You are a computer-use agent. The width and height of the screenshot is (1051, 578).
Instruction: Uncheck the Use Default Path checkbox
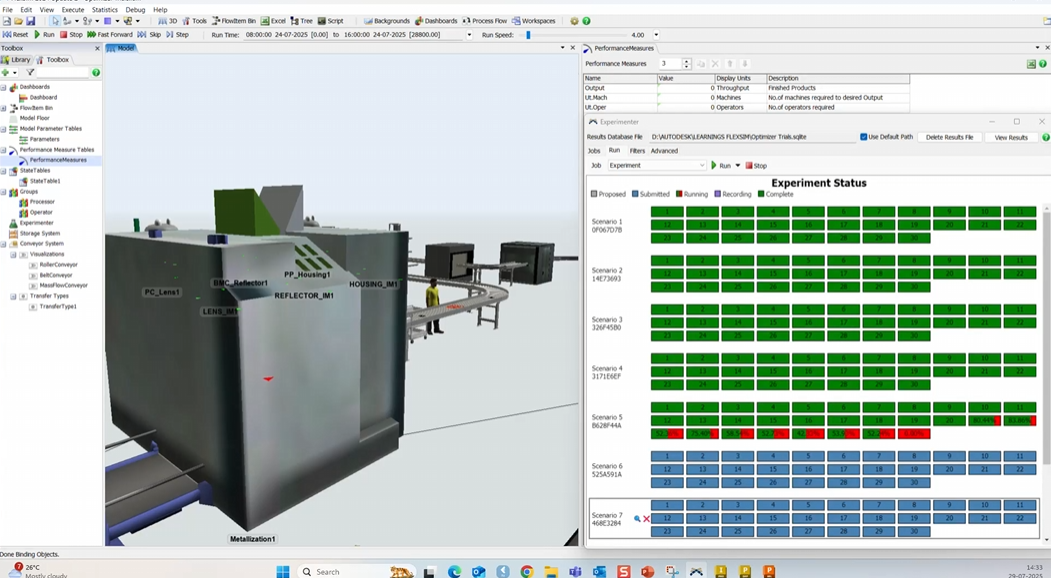(x=864, y=137)
